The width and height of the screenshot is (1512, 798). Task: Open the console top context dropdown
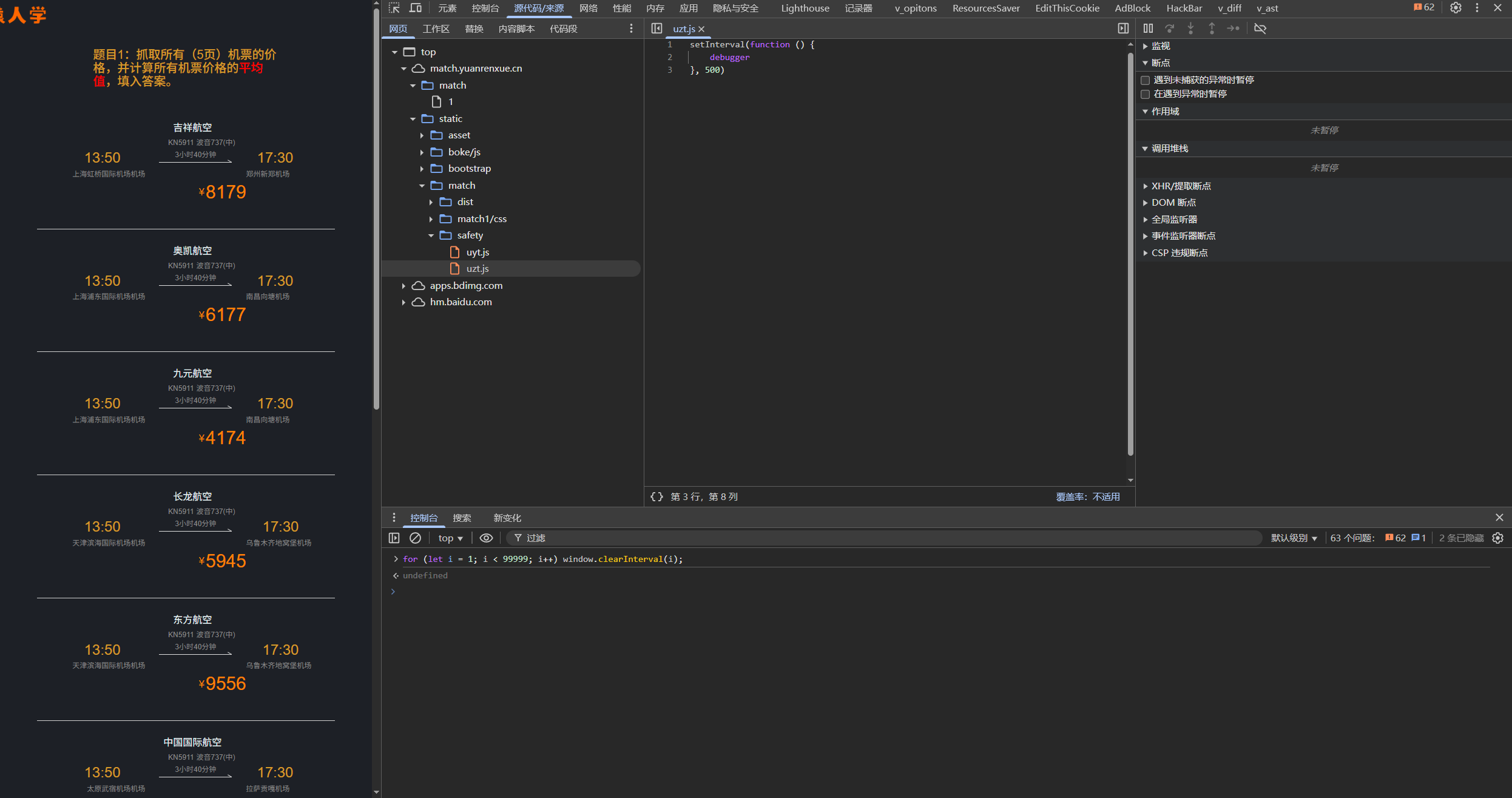450,538
